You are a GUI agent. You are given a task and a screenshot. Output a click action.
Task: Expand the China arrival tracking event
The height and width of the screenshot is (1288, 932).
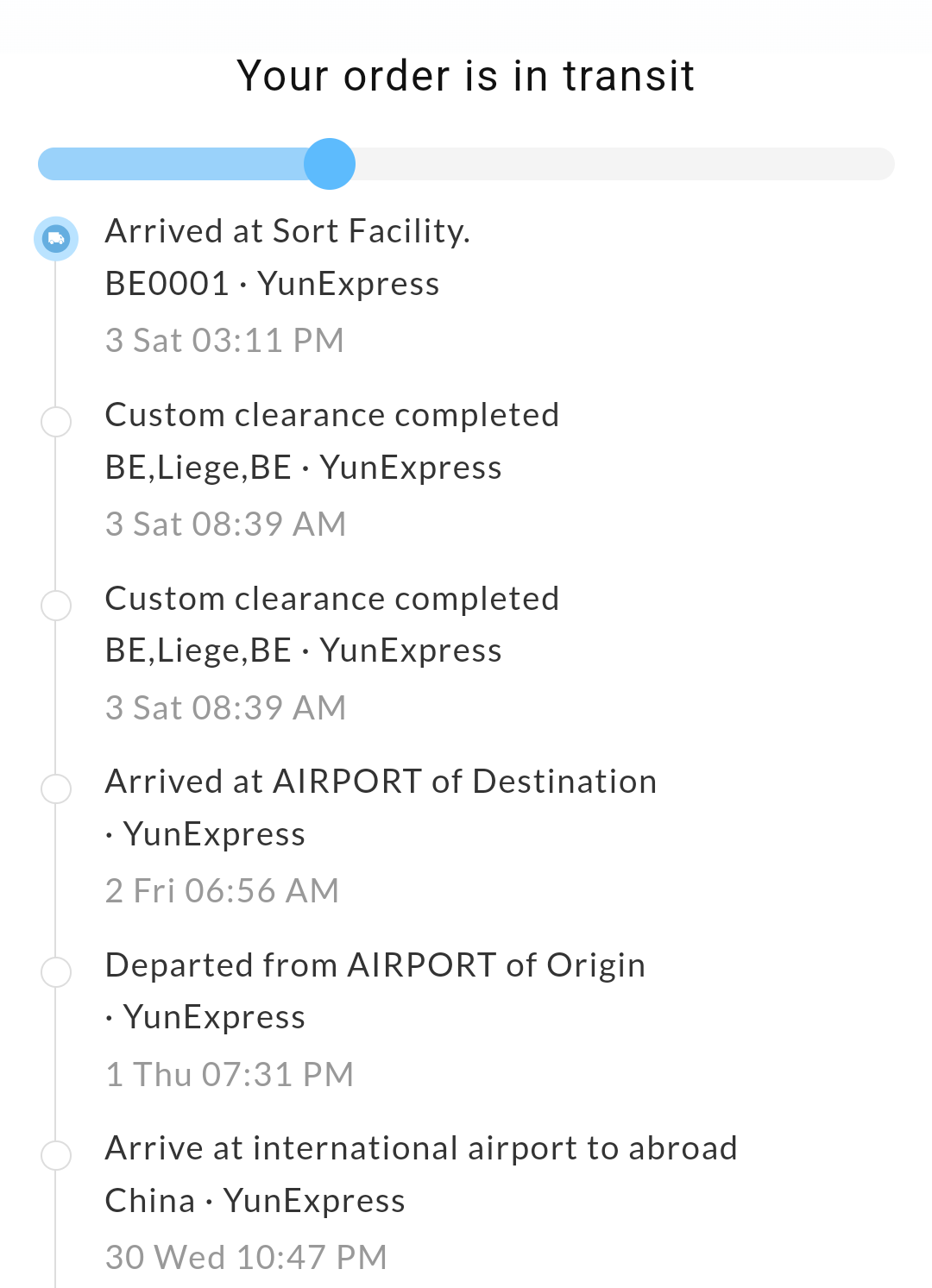[x=421, y=1148]
